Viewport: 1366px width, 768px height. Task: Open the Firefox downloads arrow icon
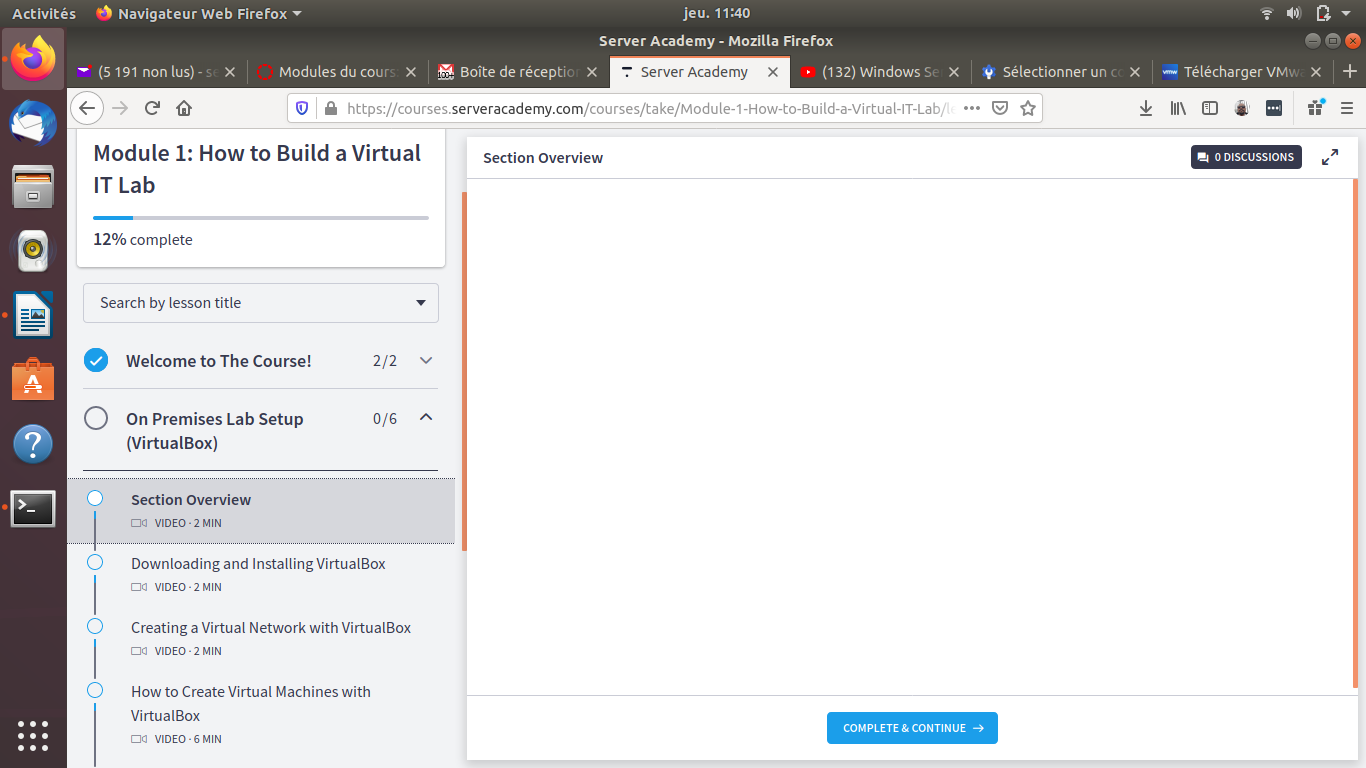[1146, 108]
